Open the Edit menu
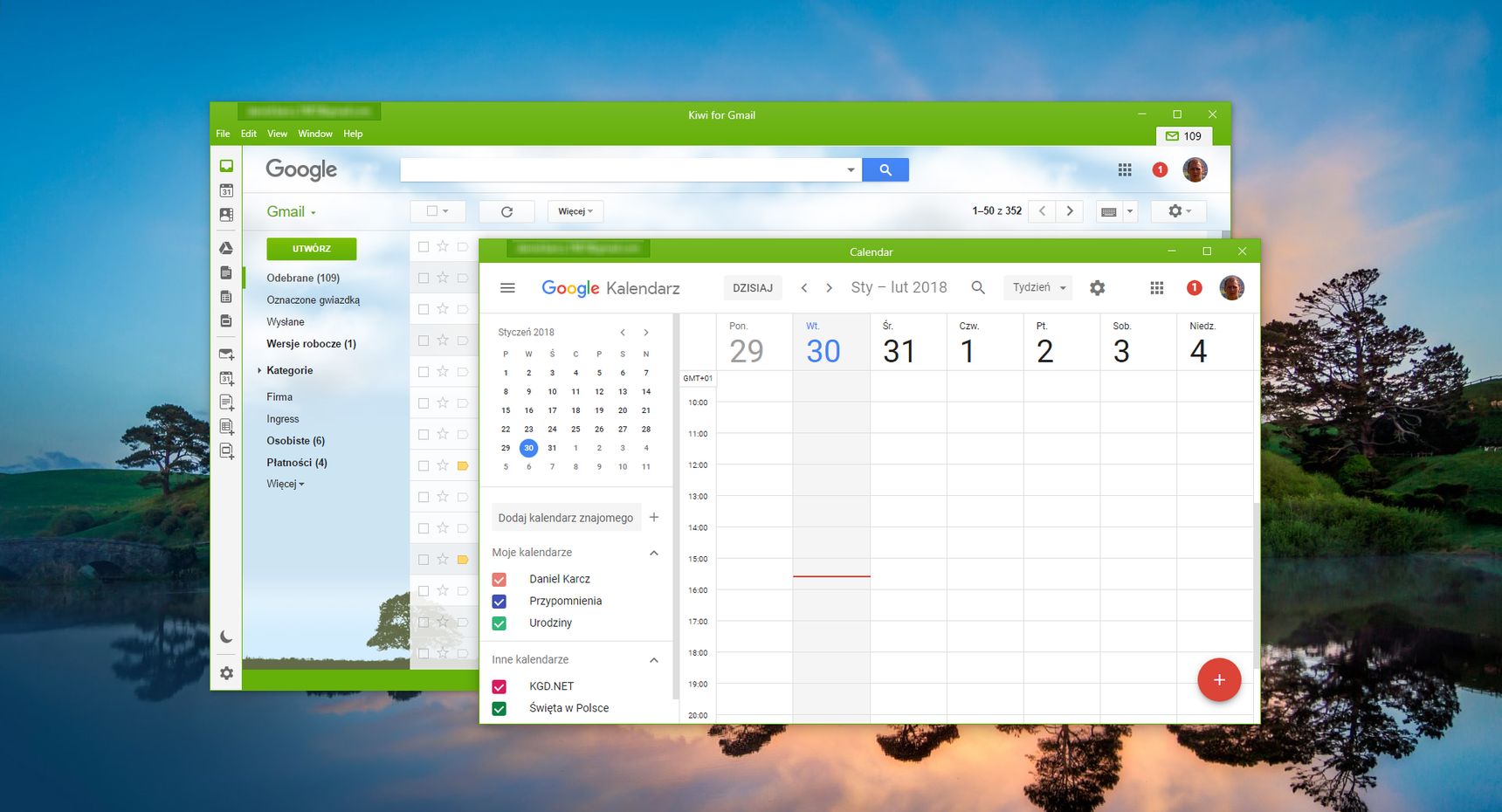This screenshot has height=812, width=1502. 249,134
